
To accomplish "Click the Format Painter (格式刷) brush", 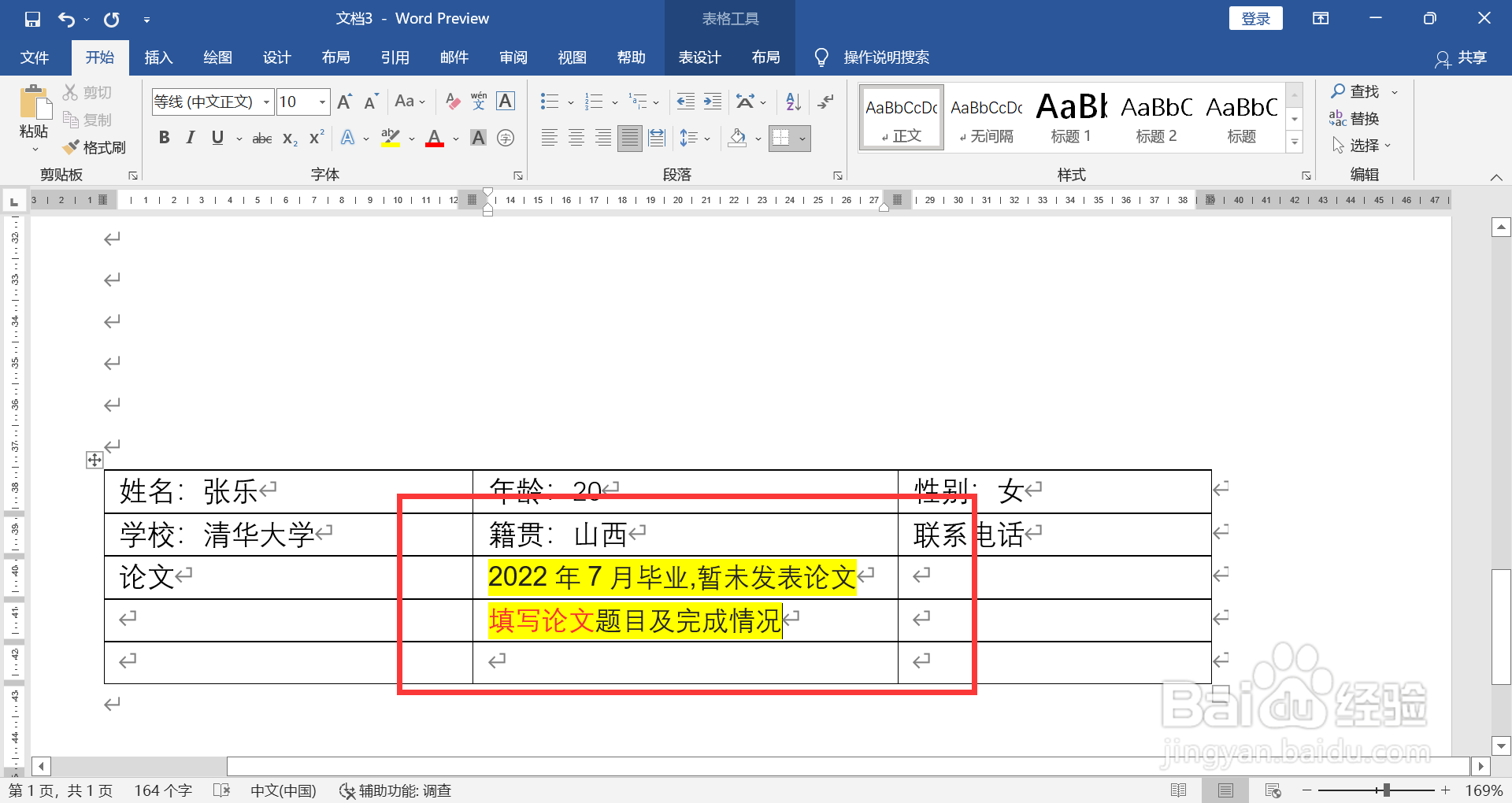I will click(x=71, y=147).
